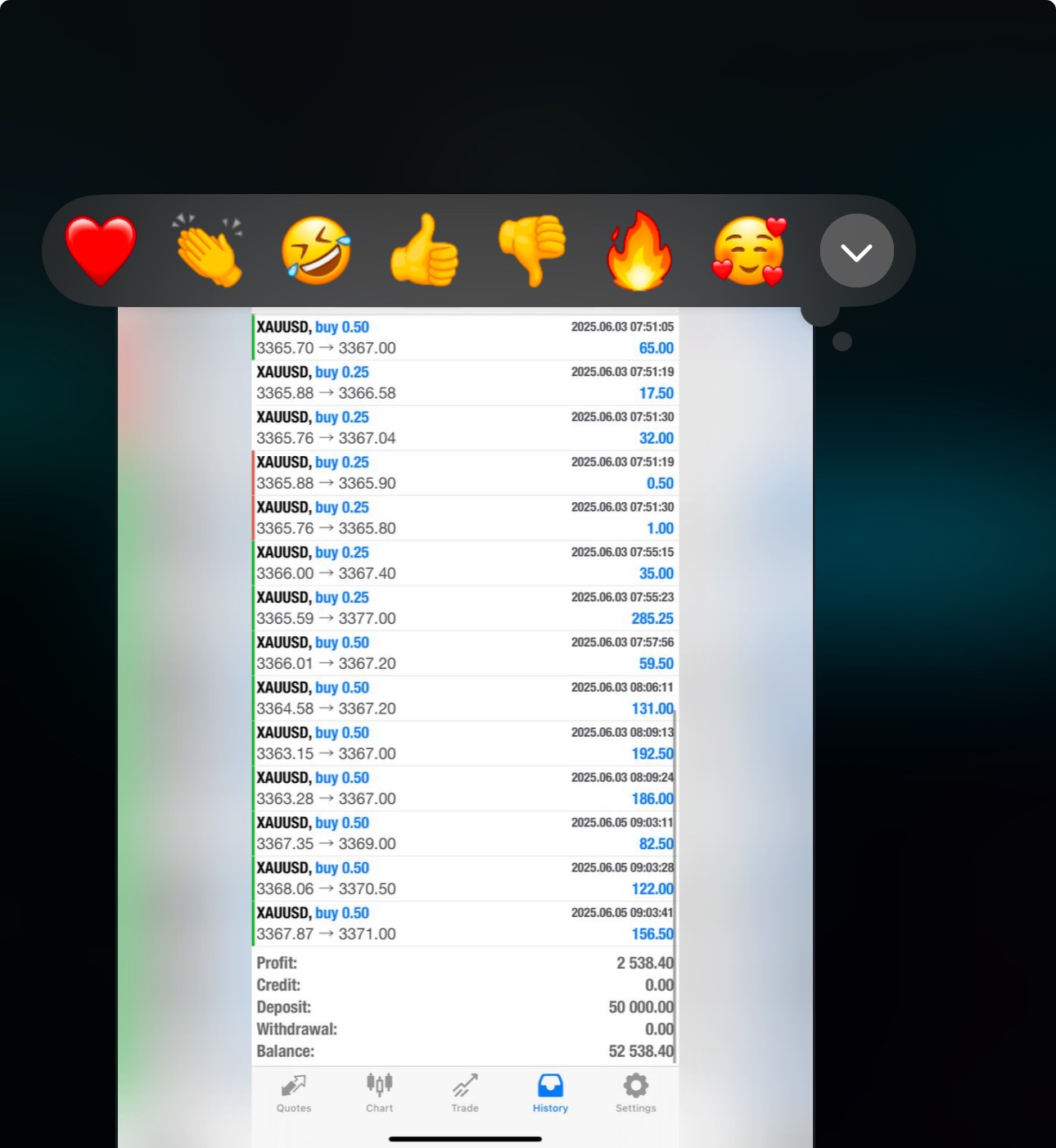1056x1148 pixels.
Task: Click the Deposit value 50 000.00
Action: (641, 1007)
